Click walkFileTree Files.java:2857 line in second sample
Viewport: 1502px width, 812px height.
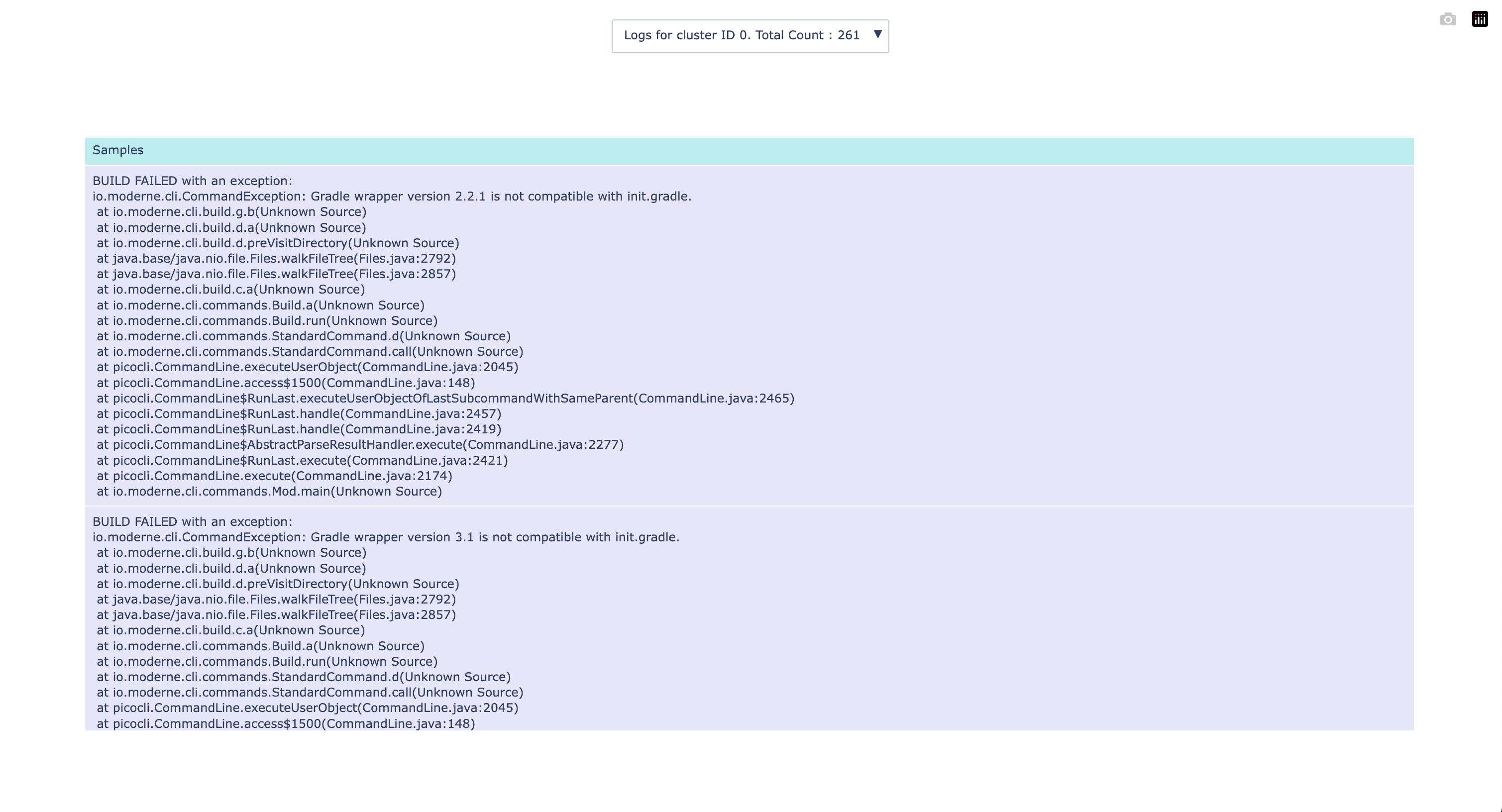[x=276, y=615]
